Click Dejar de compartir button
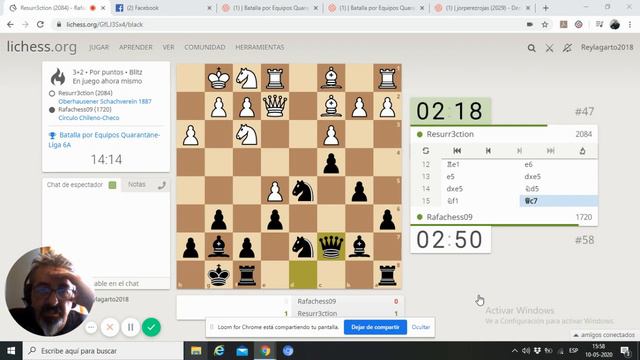The image size is (640, 360). (375, 327)
